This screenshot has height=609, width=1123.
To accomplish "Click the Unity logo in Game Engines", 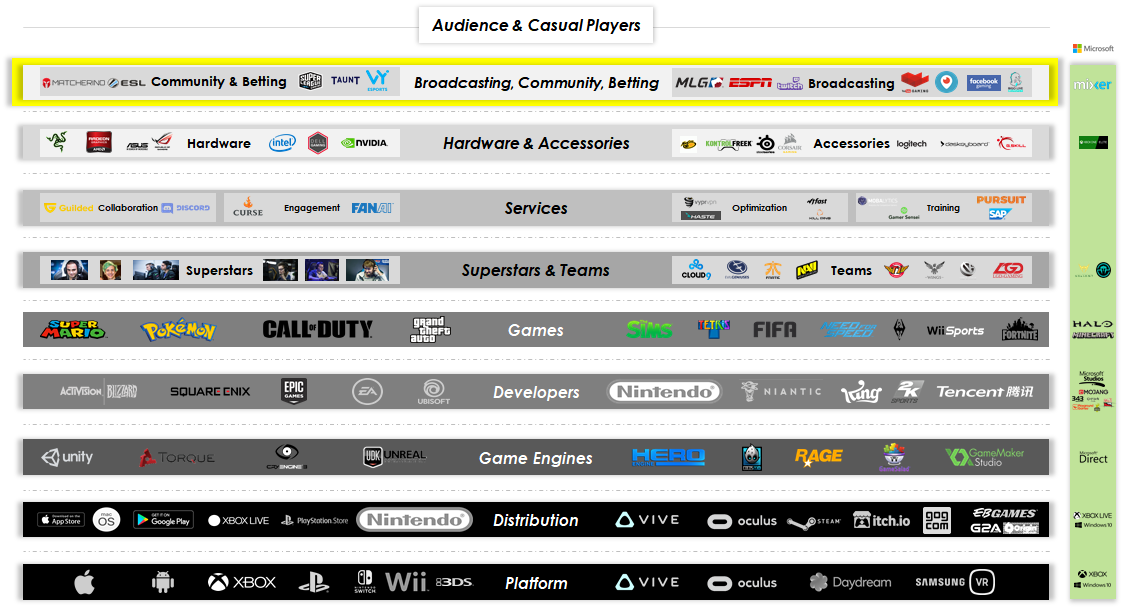I will pyautogui.click(x=67, y=457).
